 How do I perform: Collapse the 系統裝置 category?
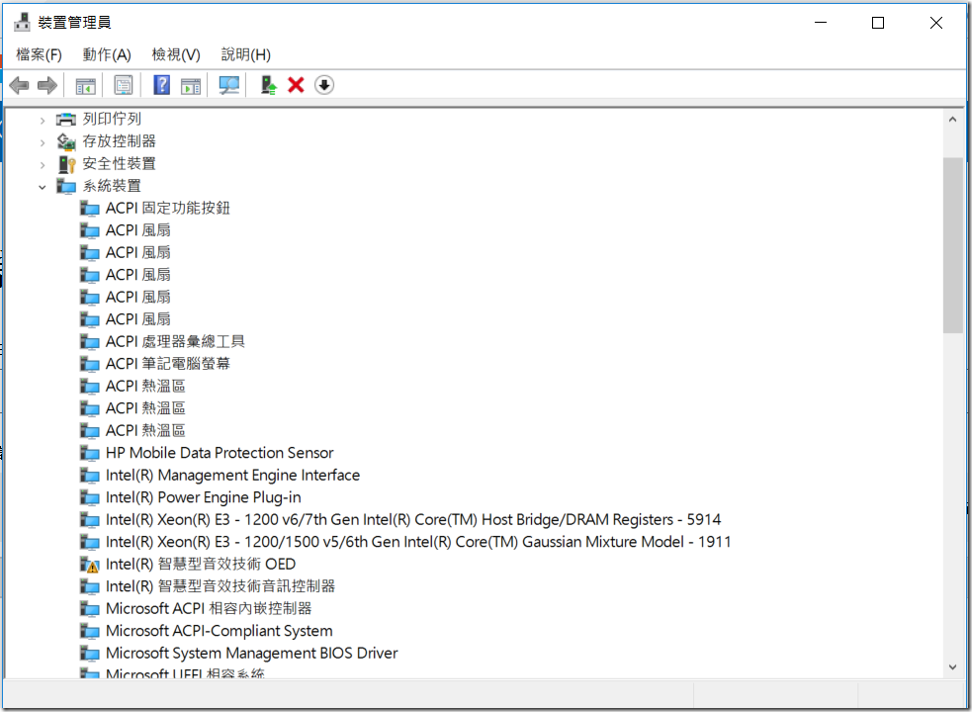42,187
